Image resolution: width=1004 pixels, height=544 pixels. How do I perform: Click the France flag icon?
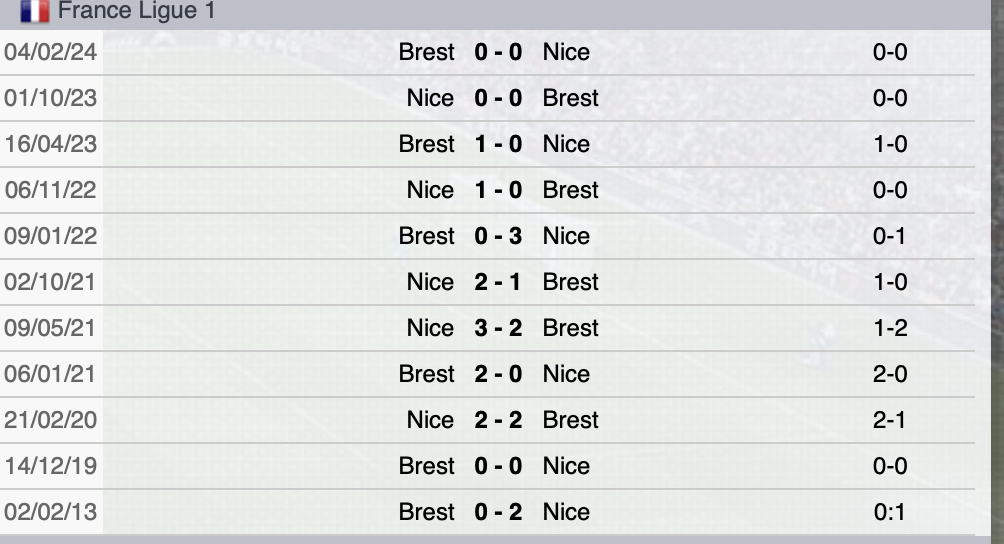pos(35,12)
